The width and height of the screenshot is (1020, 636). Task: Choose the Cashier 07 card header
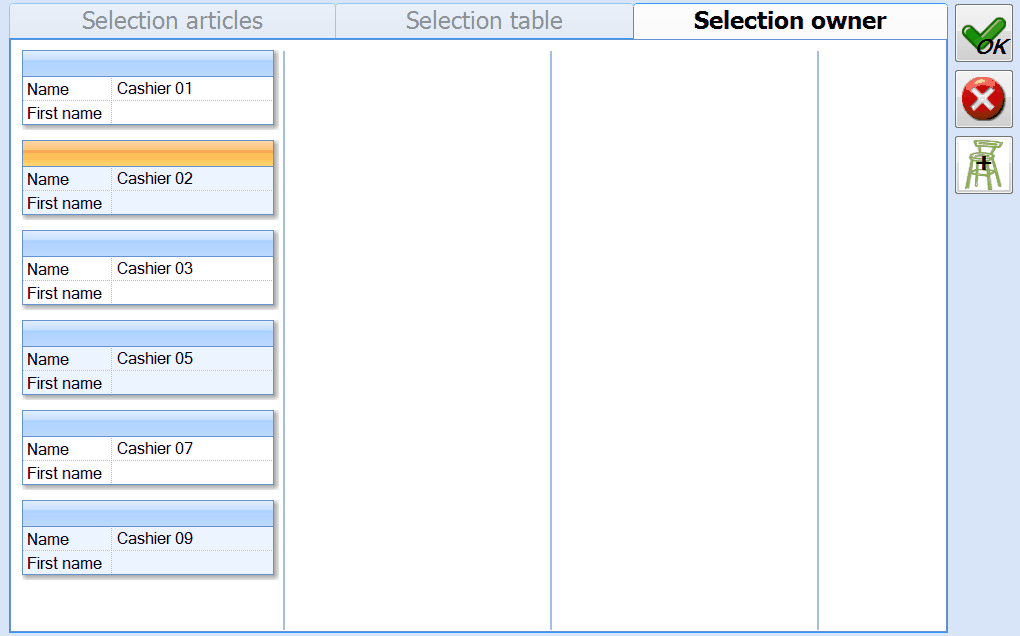click(148, 423)
